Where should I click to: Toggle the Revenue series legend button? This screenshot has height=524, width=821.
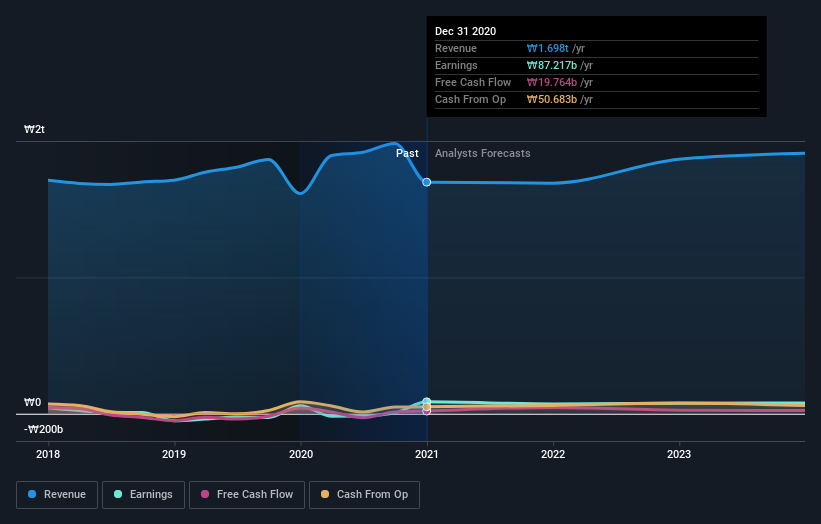tap(57, 495)
